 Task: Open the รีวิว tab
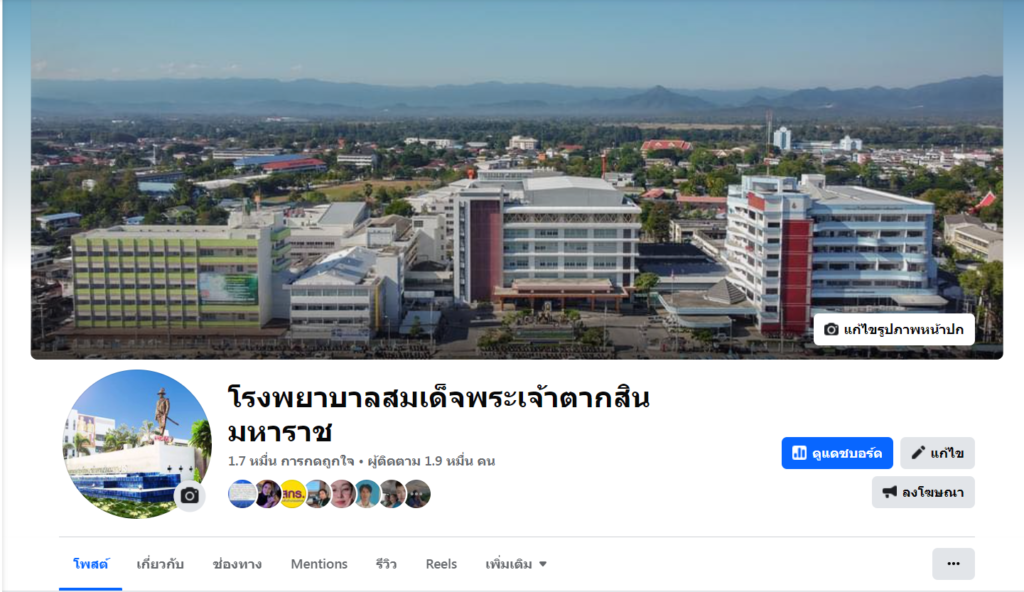click(386, 564)
